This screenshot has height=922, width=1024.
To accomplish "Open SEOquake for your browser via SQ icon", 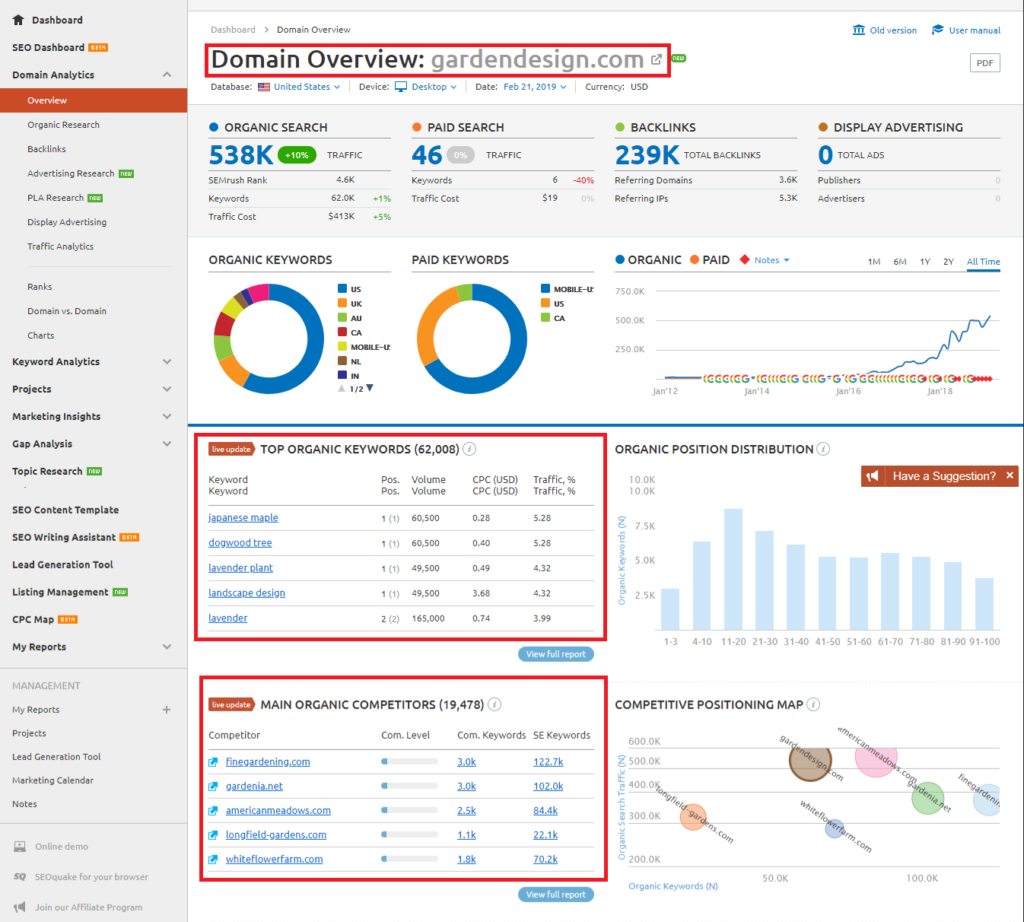I will [x=21, y=875].
